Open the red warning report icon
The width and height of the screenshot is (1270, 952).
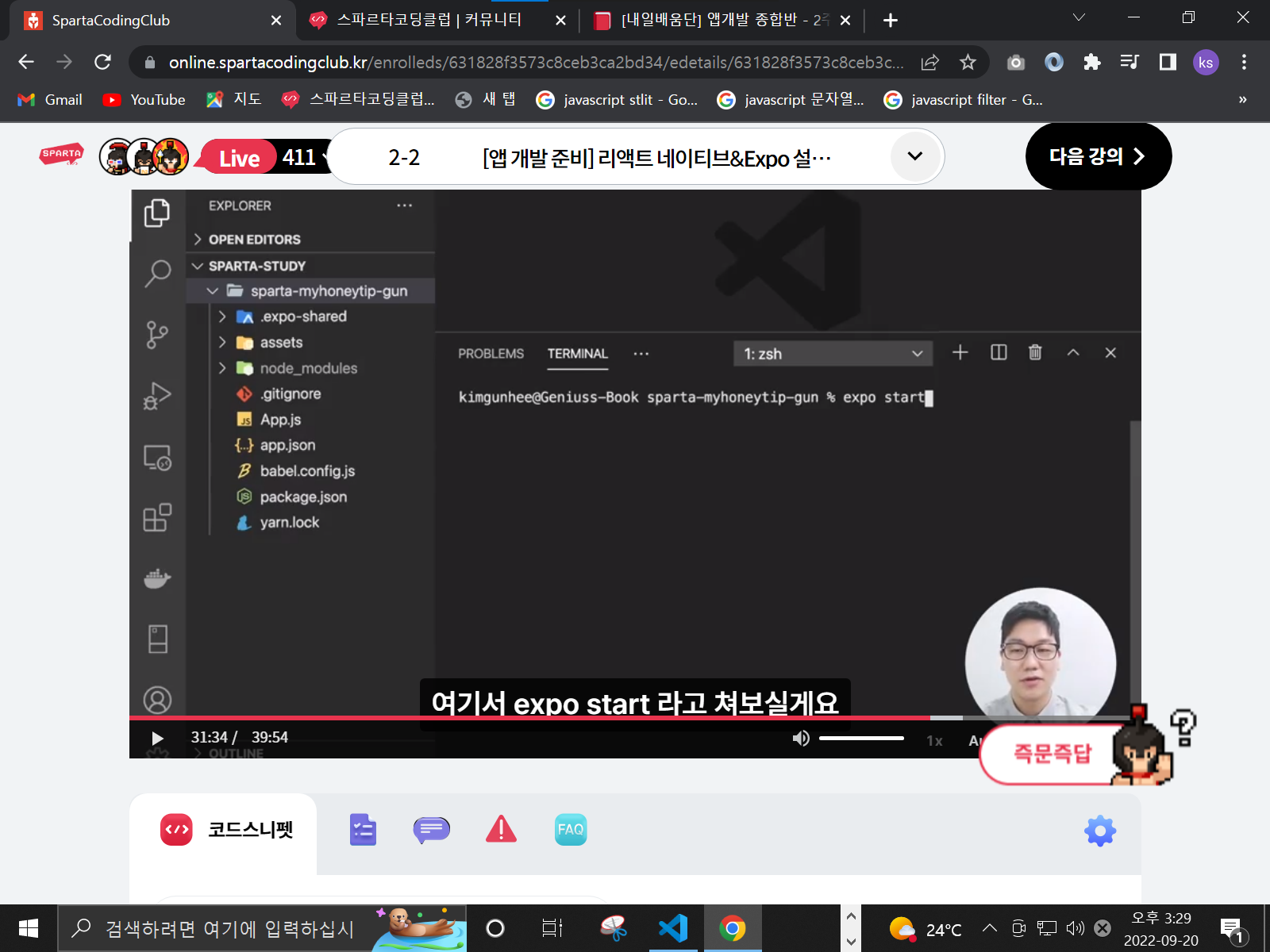click(x=501, y=829)
